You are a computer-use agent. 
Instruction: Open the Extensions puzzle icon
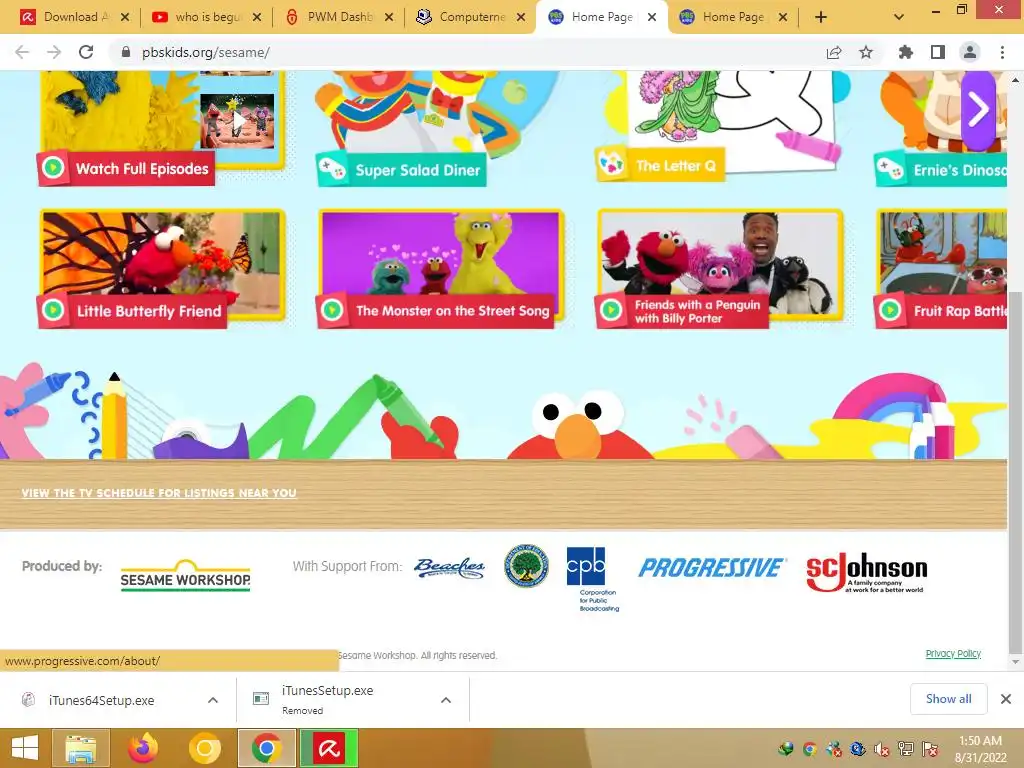pyautogui.click(x=906, y=52)
